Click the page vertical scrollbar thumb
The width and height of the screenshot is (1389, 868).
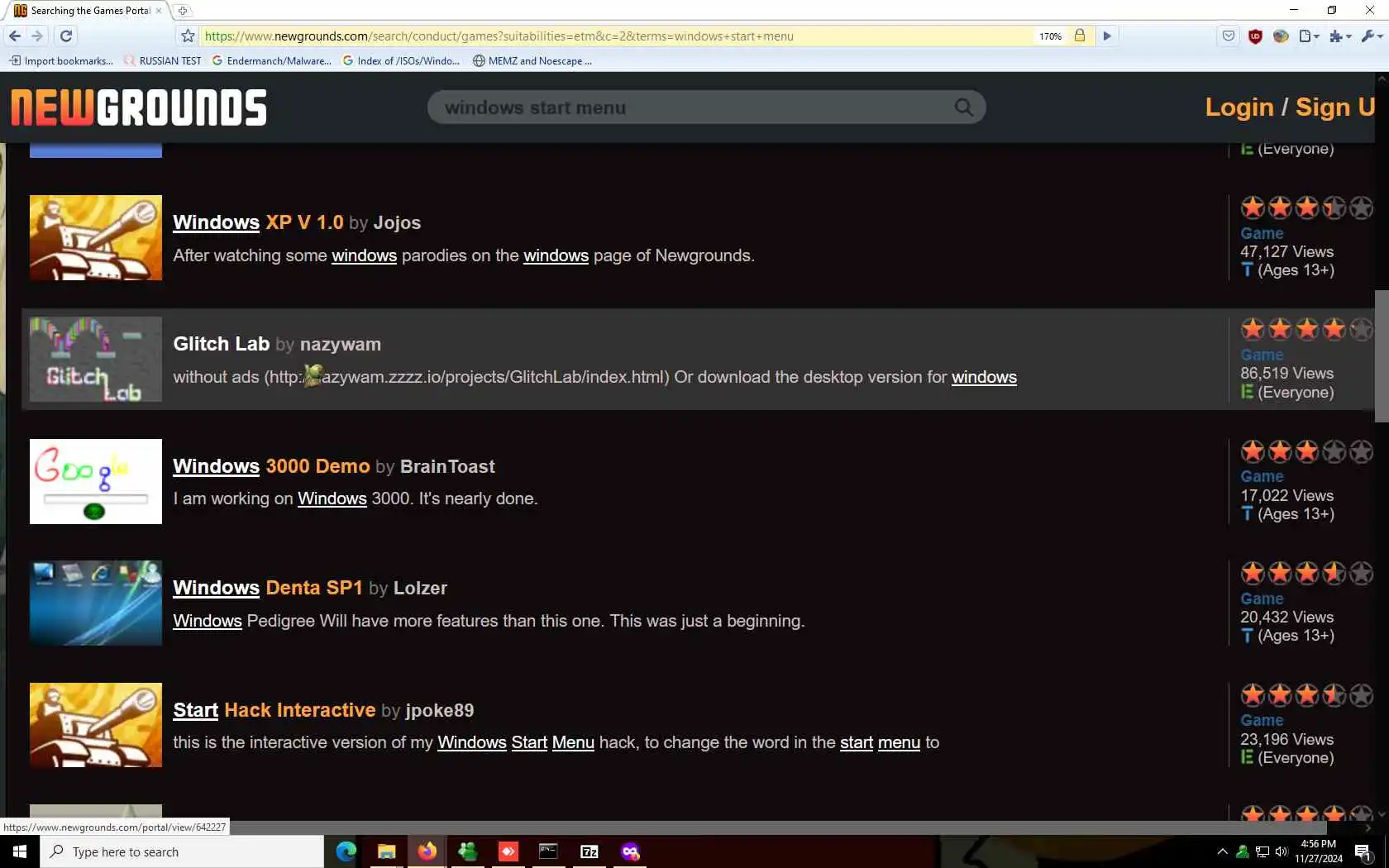1382,355
